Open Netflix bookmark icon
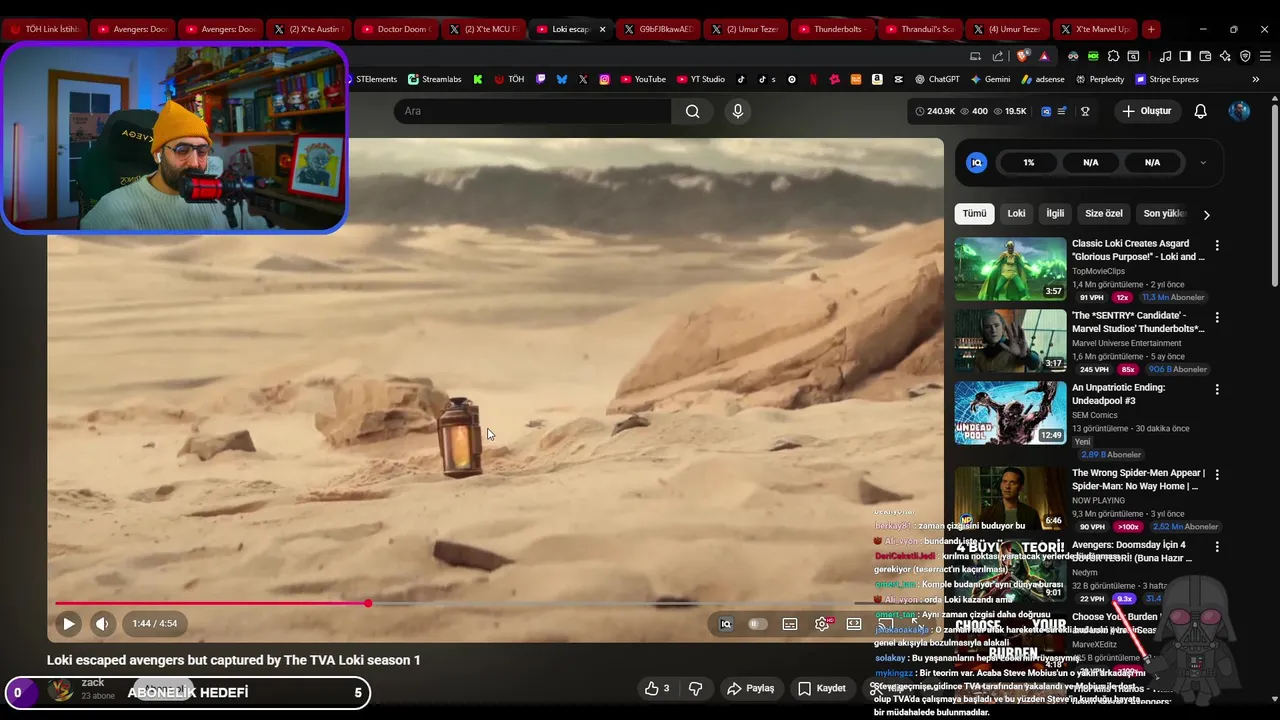The image size is (1280, 720). pyautogui.click(x=813, y=79)
